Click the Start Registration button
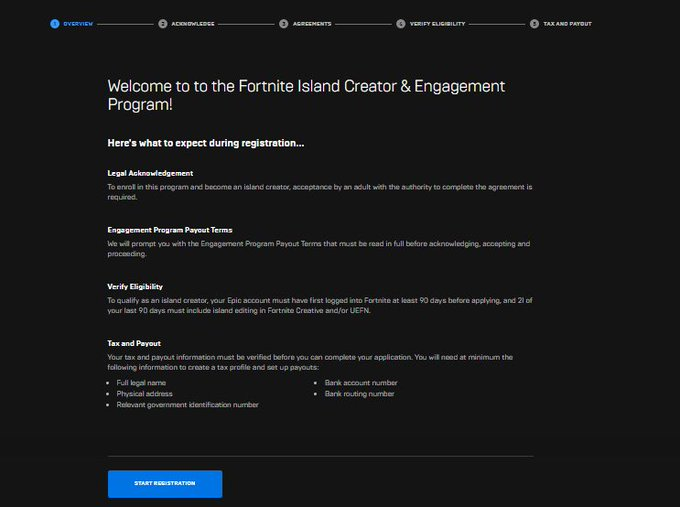The height and width of the screenshot is (507, 680). [165, 484]
